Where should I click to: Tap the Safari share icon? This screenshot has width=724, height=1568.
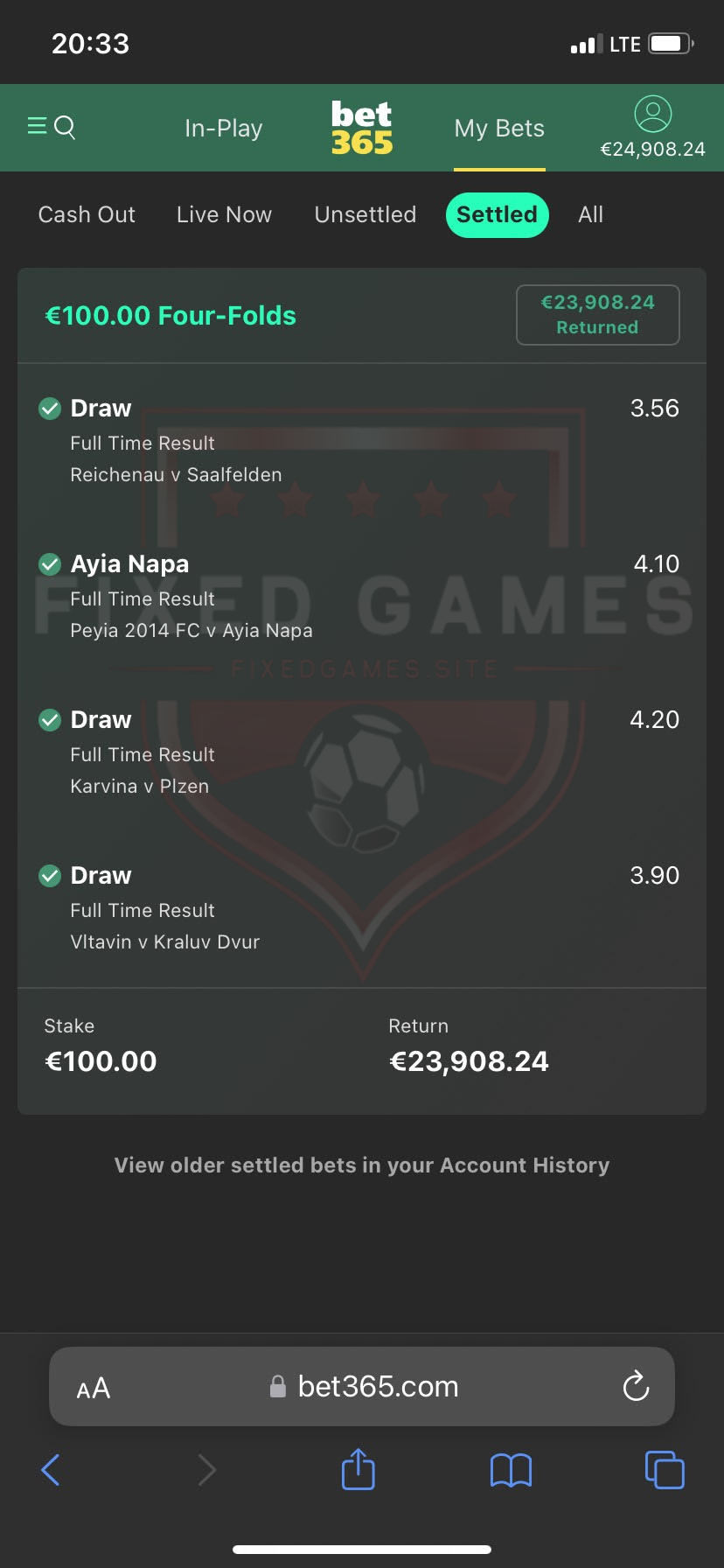[x=358, y=1470]
